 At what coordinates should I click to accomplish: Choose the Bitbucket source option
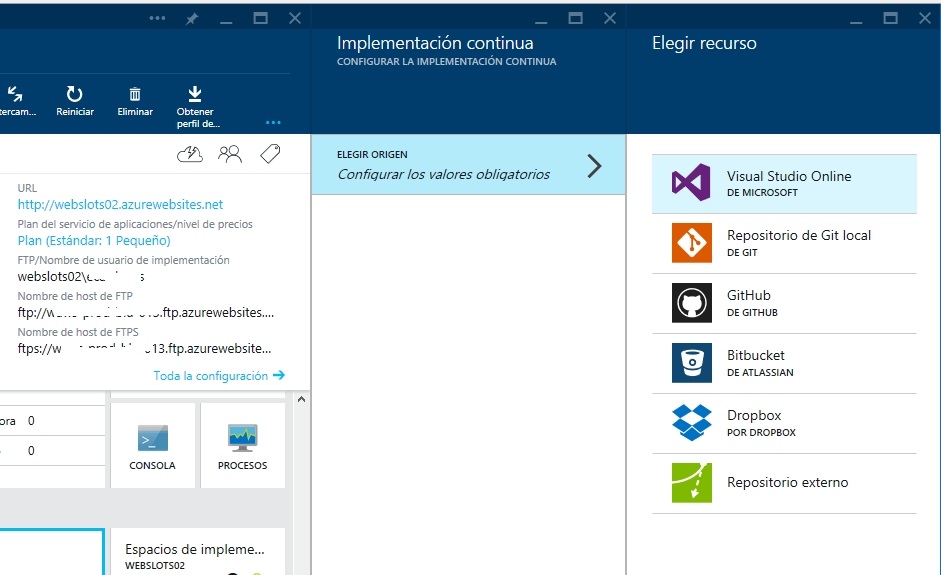coord(784,363)
